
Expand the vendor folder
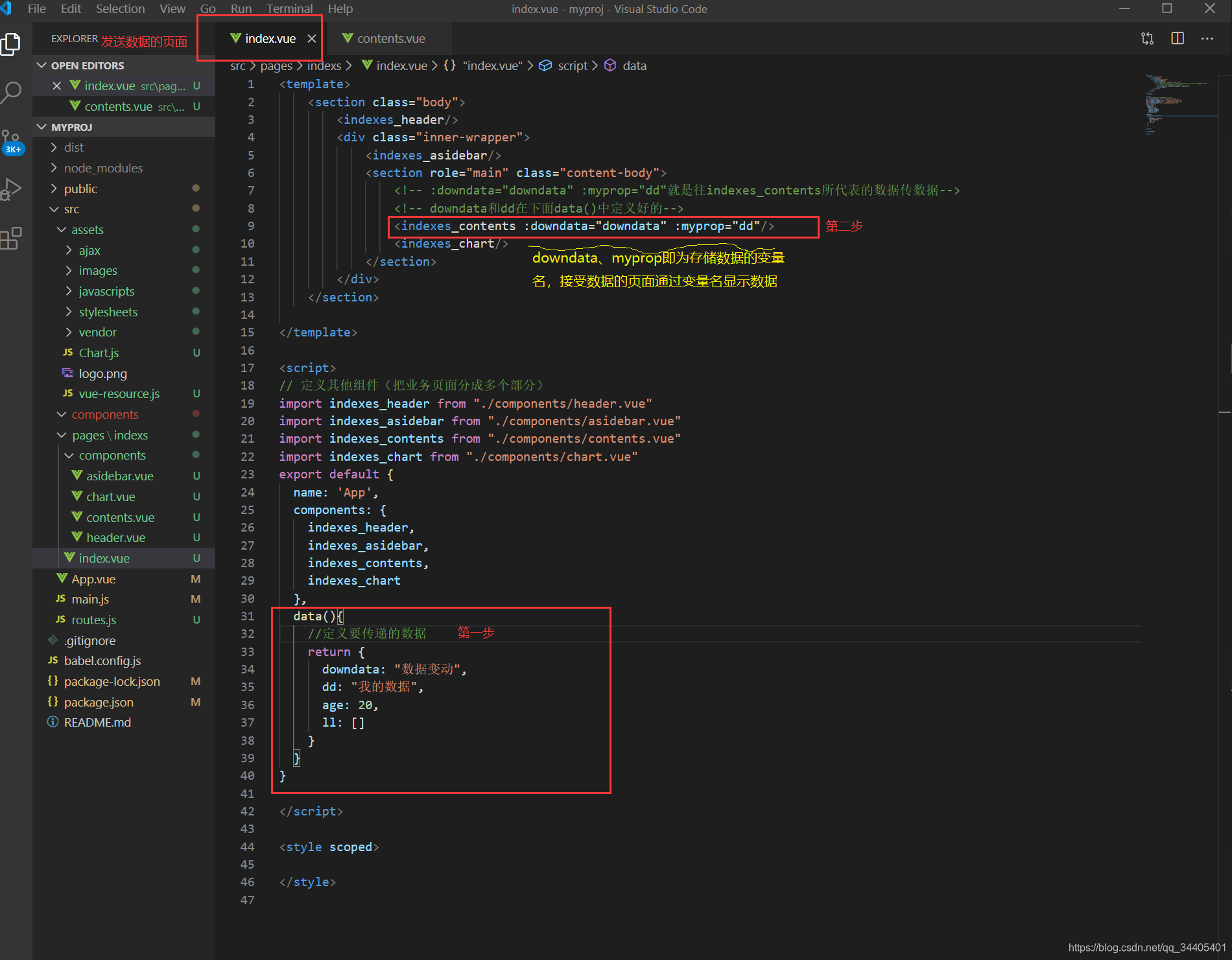pyautogui.click(x=69, y=332)
